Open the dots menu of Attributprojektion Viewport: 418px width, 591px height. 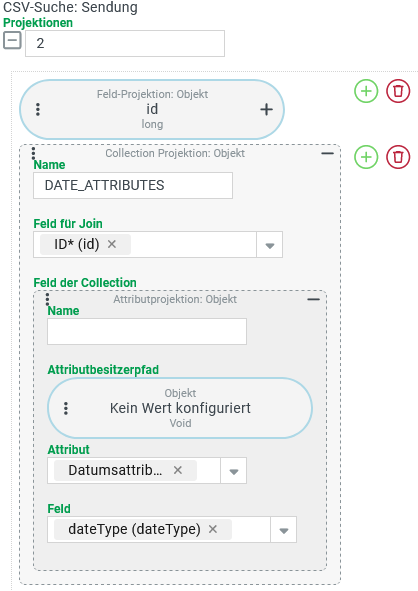pyautogui.click(x=47, y=299)
